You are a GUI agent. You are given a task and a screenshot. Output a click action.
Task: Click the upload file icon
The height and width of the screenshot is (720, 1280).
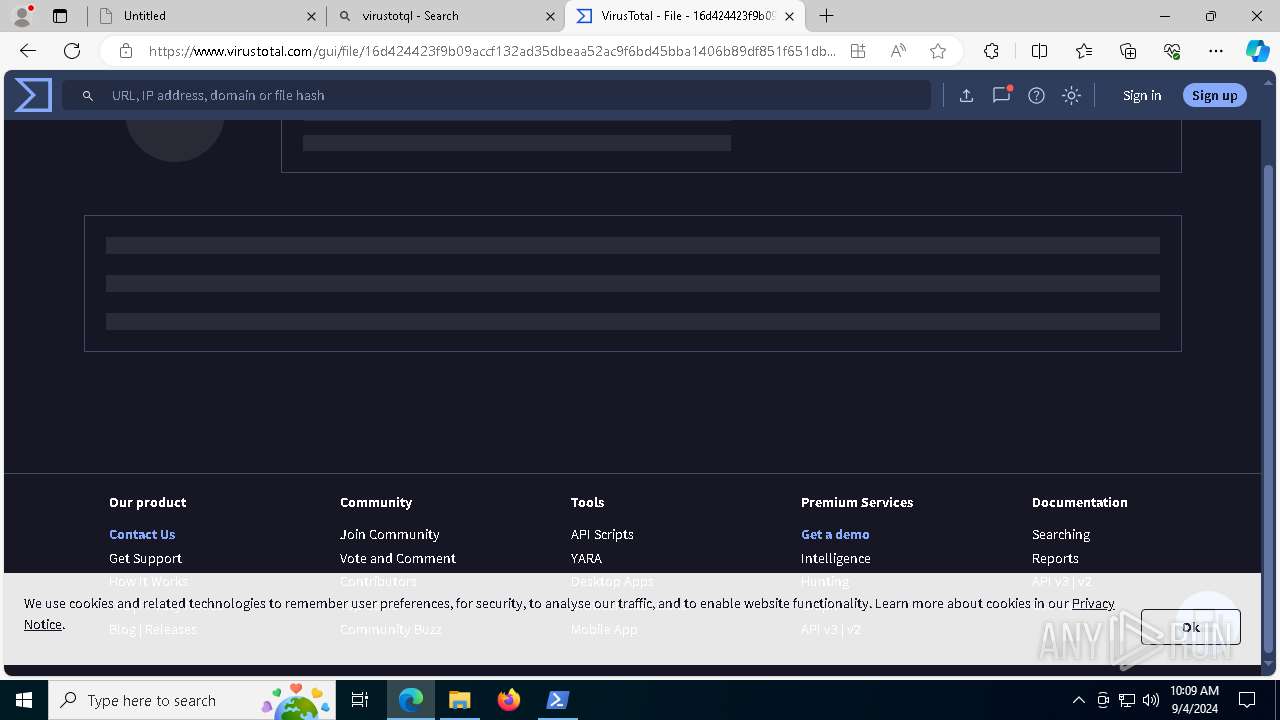pos(966,96)
